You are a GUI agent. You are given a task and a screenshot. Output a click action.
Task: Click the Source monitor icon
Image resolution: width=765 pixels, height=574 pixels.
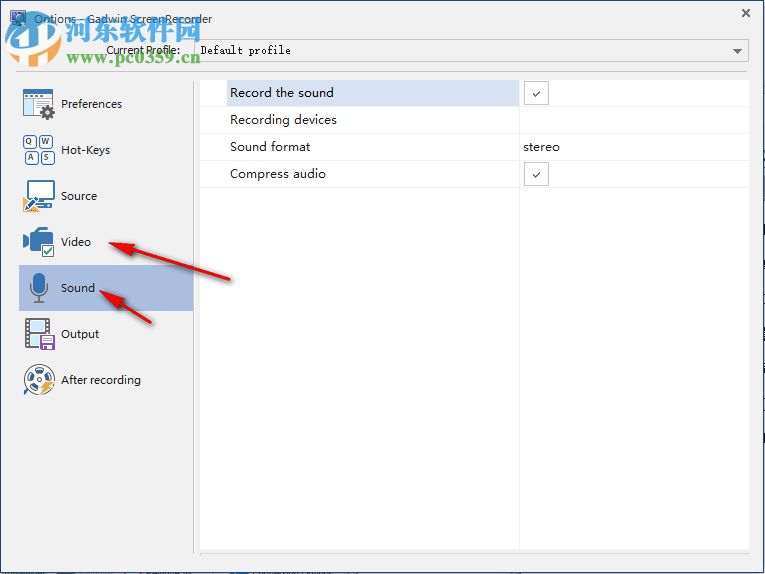(39, 196)
